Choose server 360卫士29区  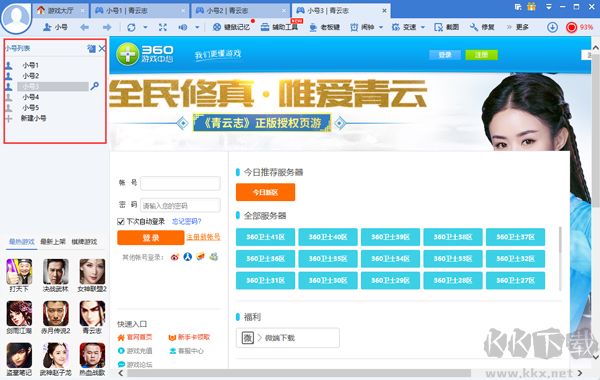click(390, 281)
